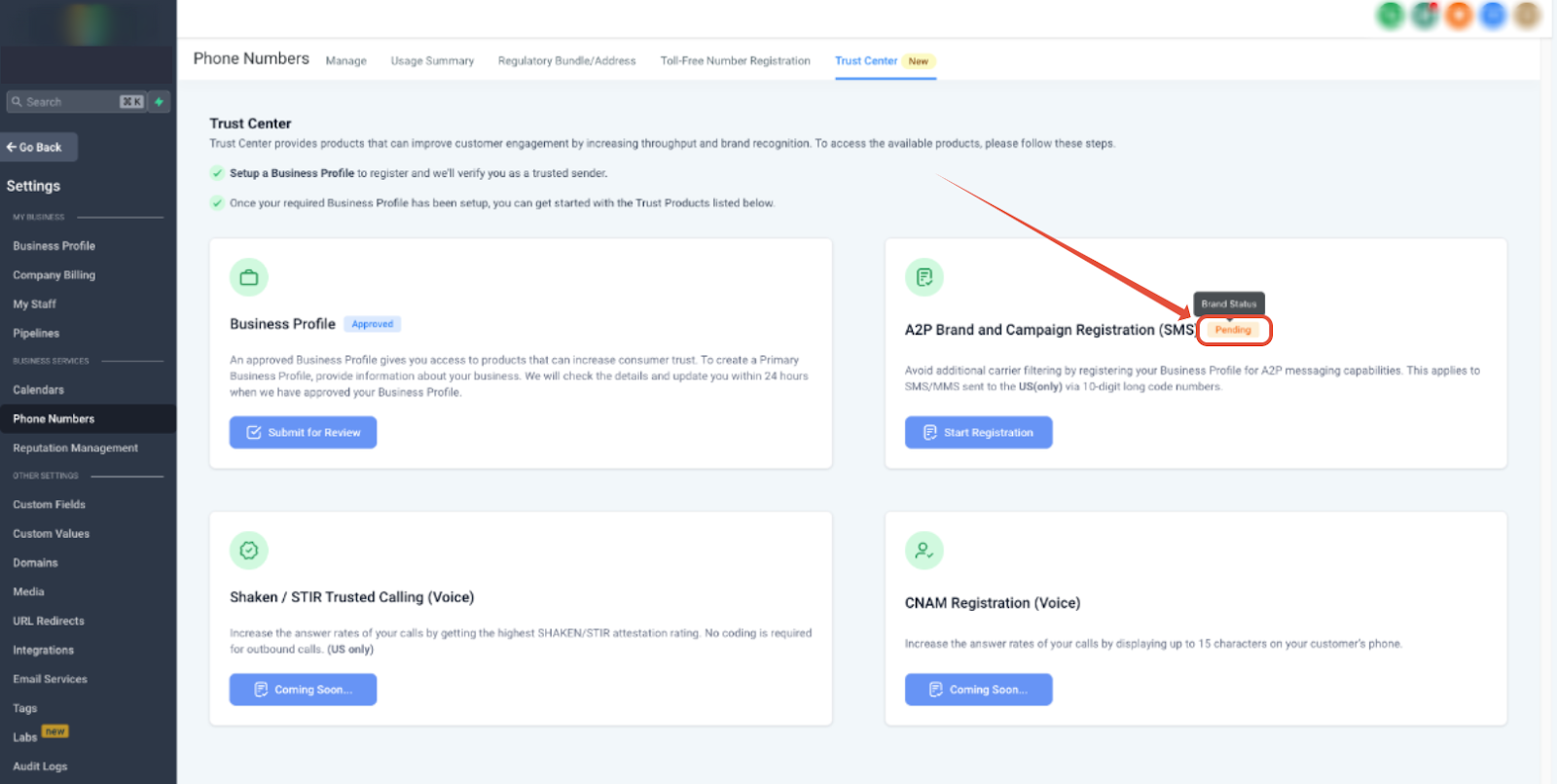The width and height of the screenshot is (1557, 784).
Task: Click the blue circle icon in top bar
Action: (x=1493, y=15)
